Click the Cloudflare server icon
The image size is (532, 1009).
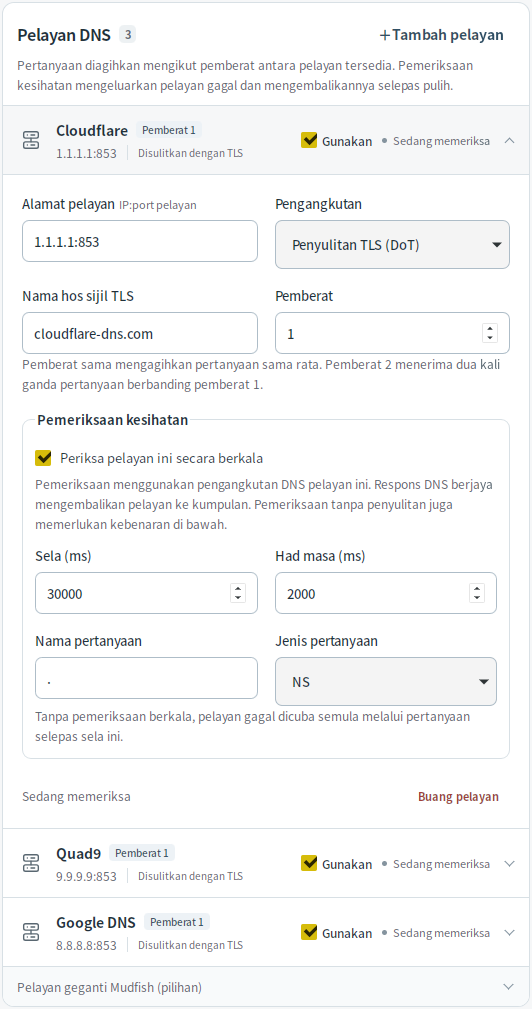point(31,140)
